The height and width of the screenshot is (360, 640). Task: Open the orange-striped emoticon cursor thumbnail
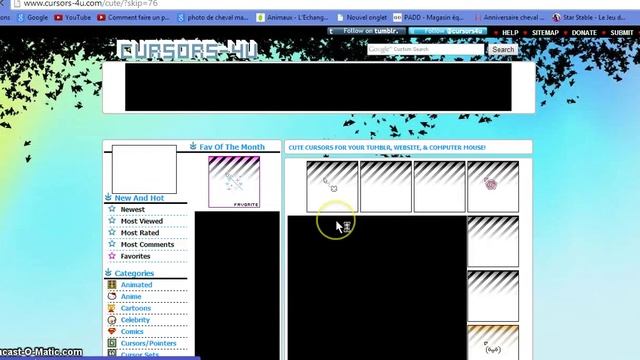493,342
